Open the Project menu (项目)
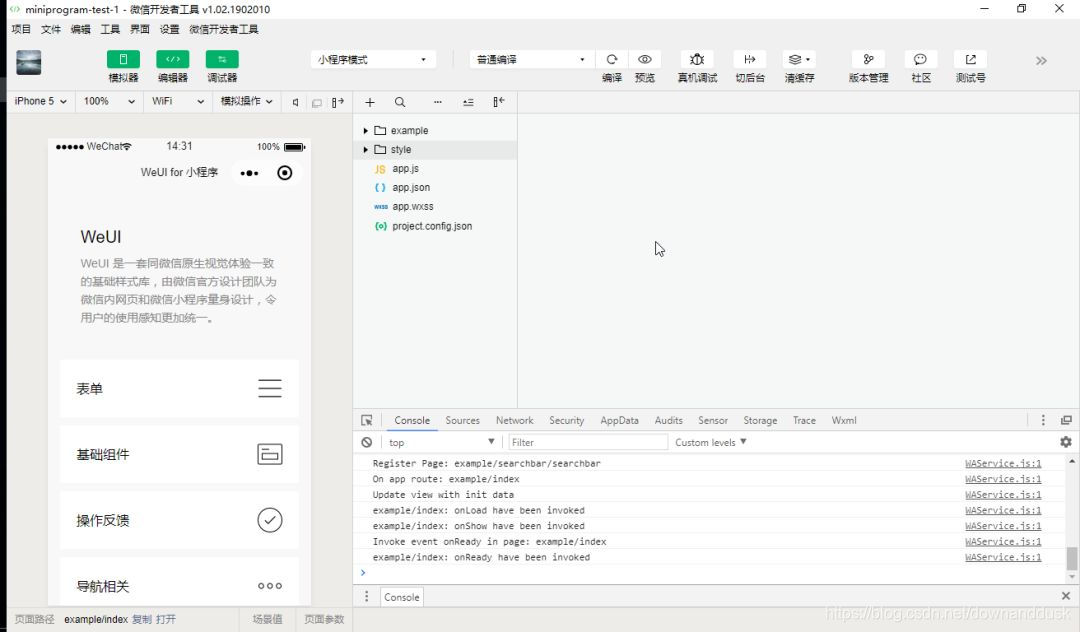The image size is (1080, 632). 21,29
